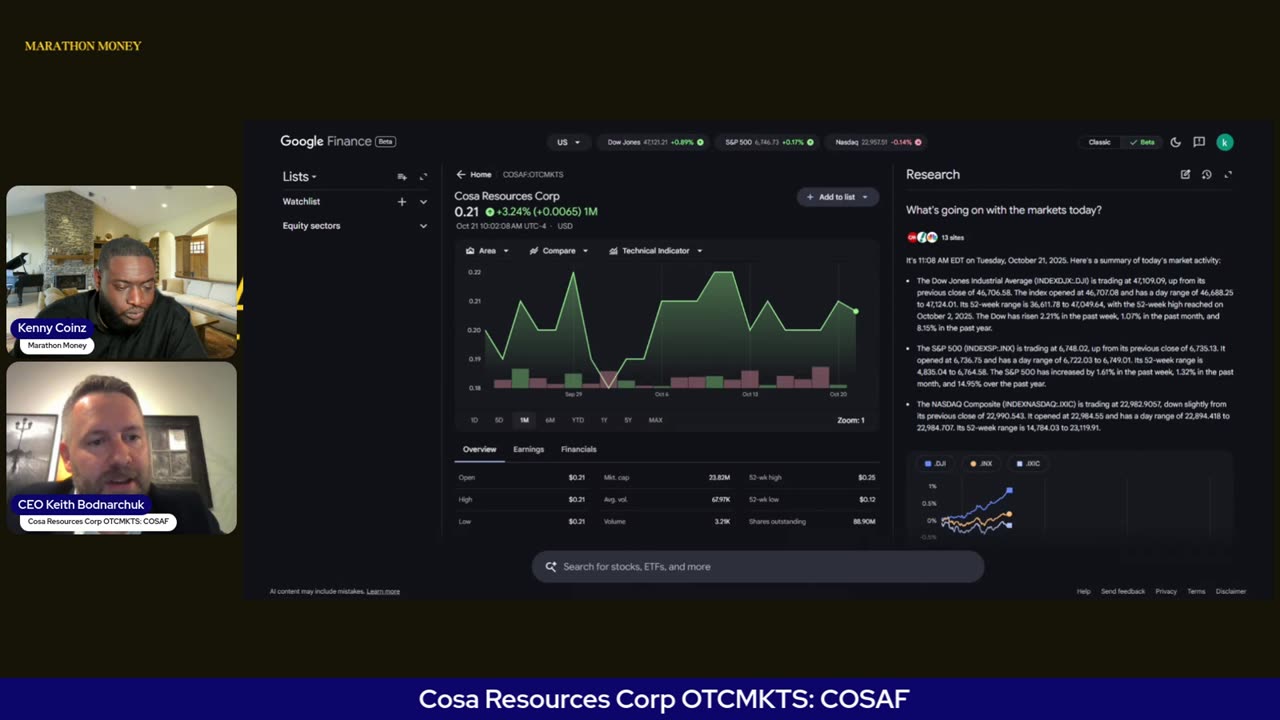Open the Area chart type dropdown
Image resolution: width=1280 pixels, height=720 pixels.
(x=487, y=251)
